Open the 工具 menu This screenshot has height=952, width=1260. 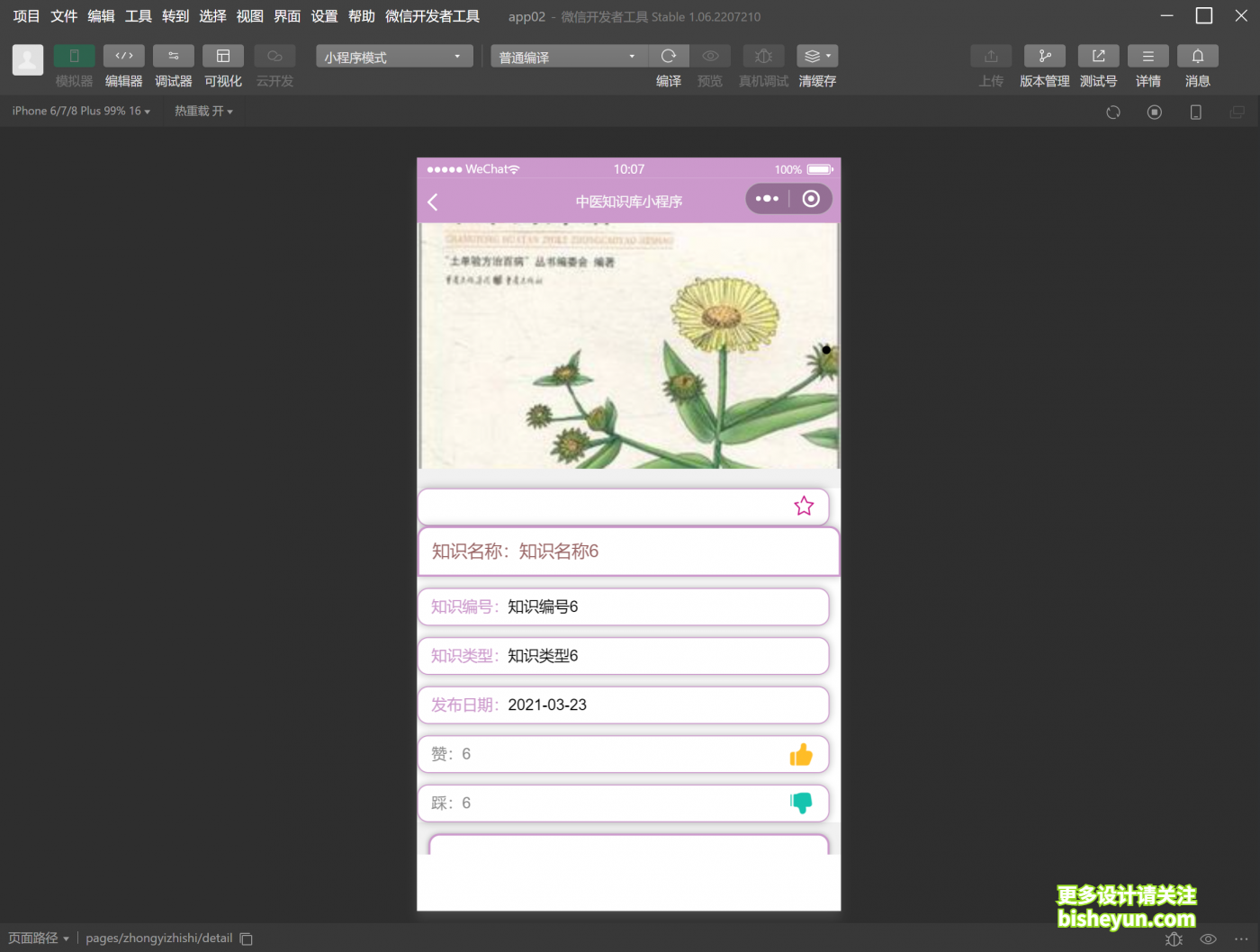pos(139,16)
